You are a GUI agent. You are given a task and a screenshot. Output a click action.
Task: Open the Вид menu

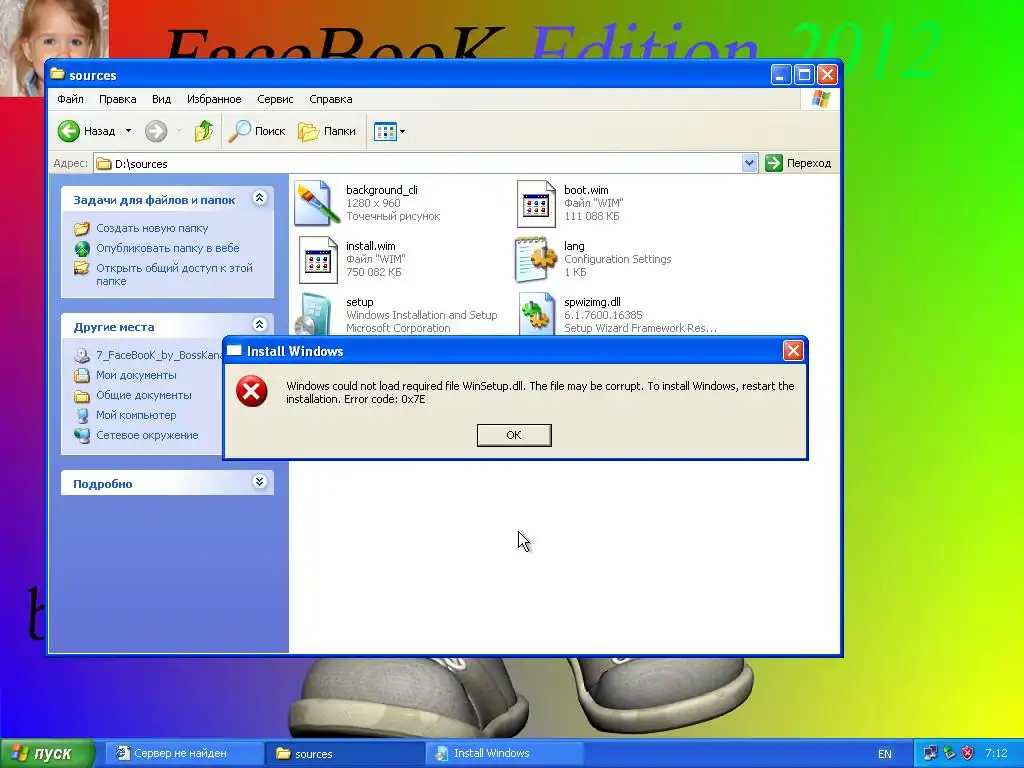161,99
